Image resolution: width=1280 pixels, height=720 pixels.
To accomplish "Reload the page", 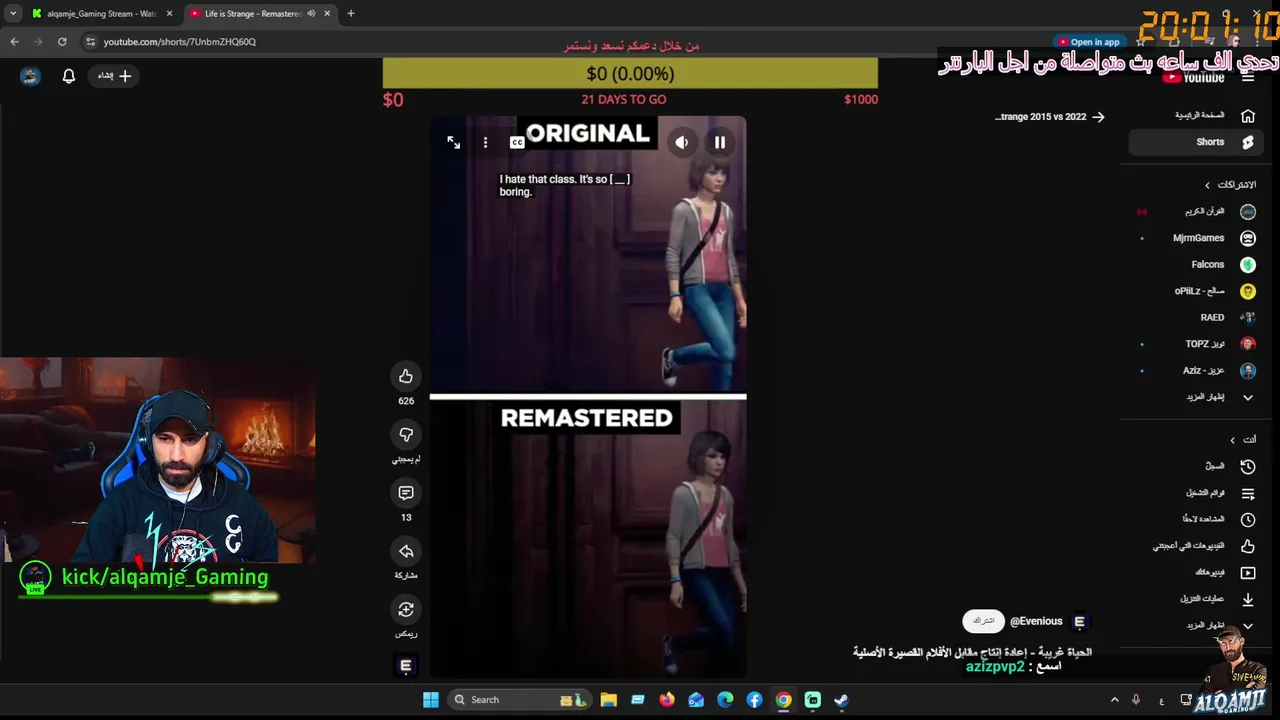I will click(x=62, y=42).
